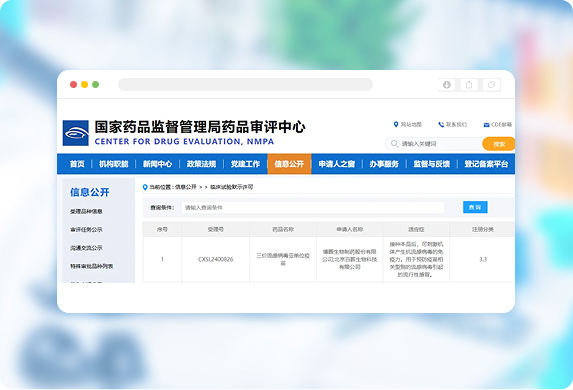
Task: Click the CDE logo emblem
Action: click(x=76, y=133)
